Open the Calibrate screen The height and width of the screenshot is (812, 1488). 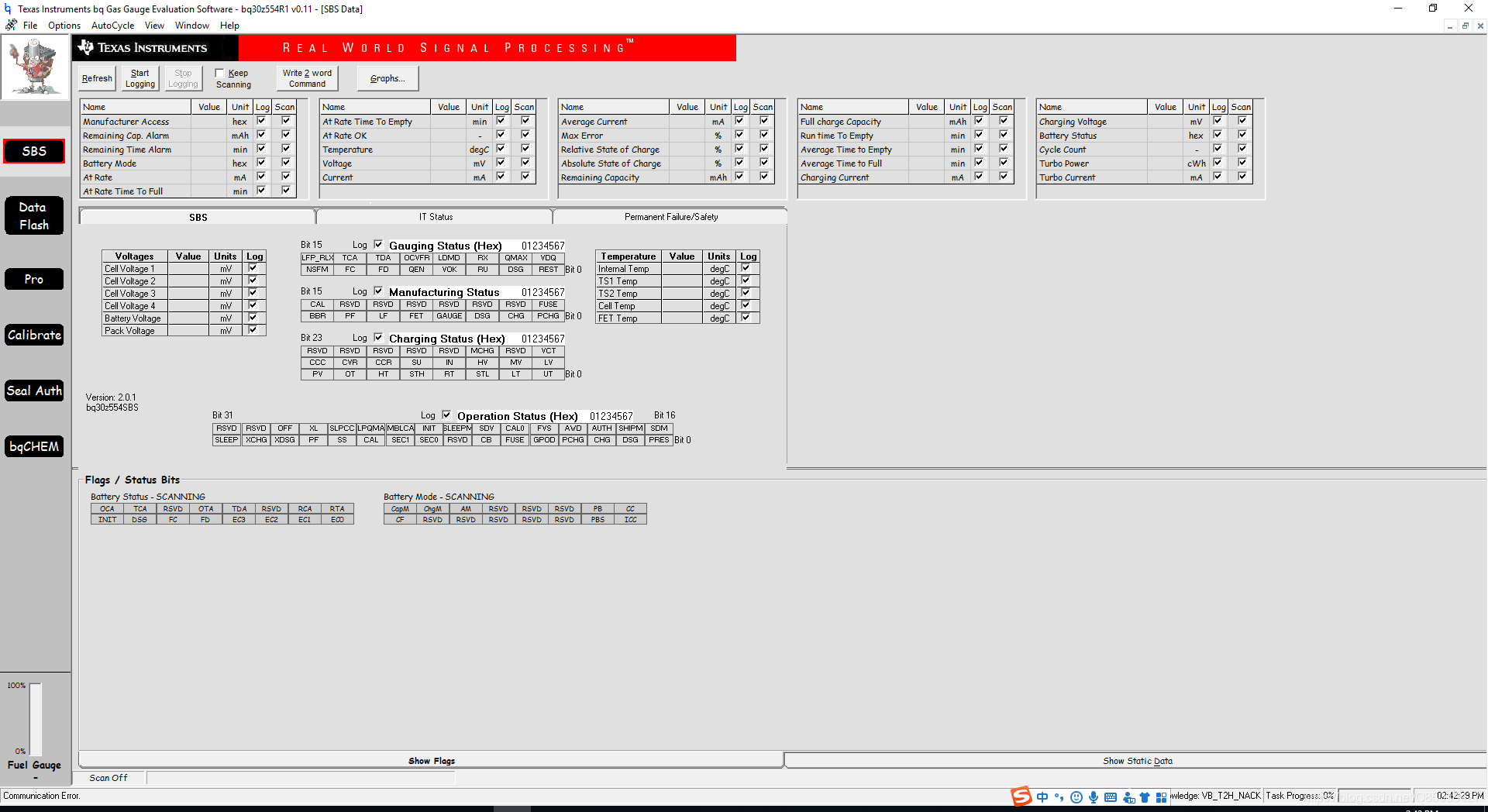coord(34,335)
